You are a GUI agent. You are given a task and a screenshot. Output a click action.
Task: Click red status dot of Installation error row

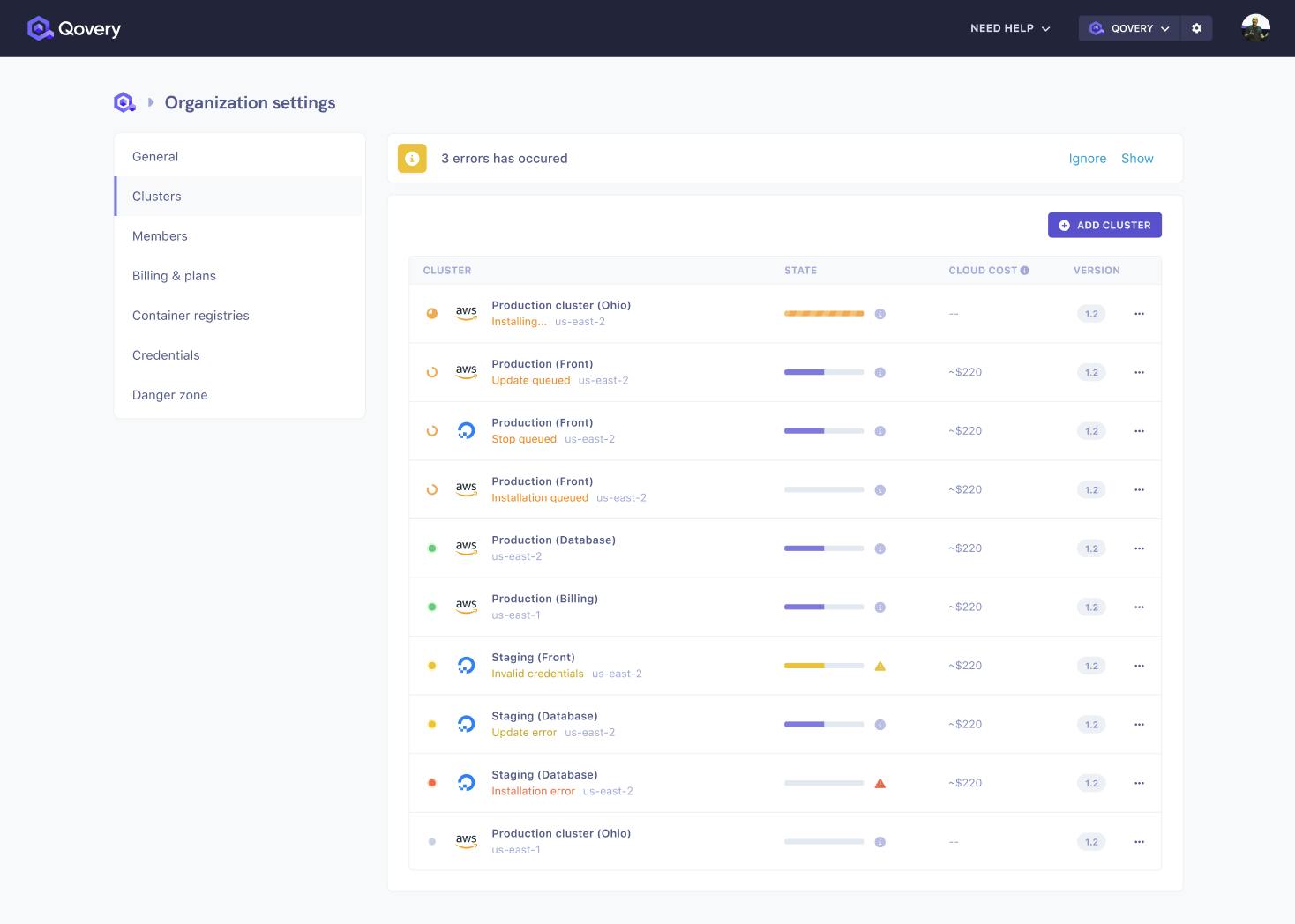432,783
